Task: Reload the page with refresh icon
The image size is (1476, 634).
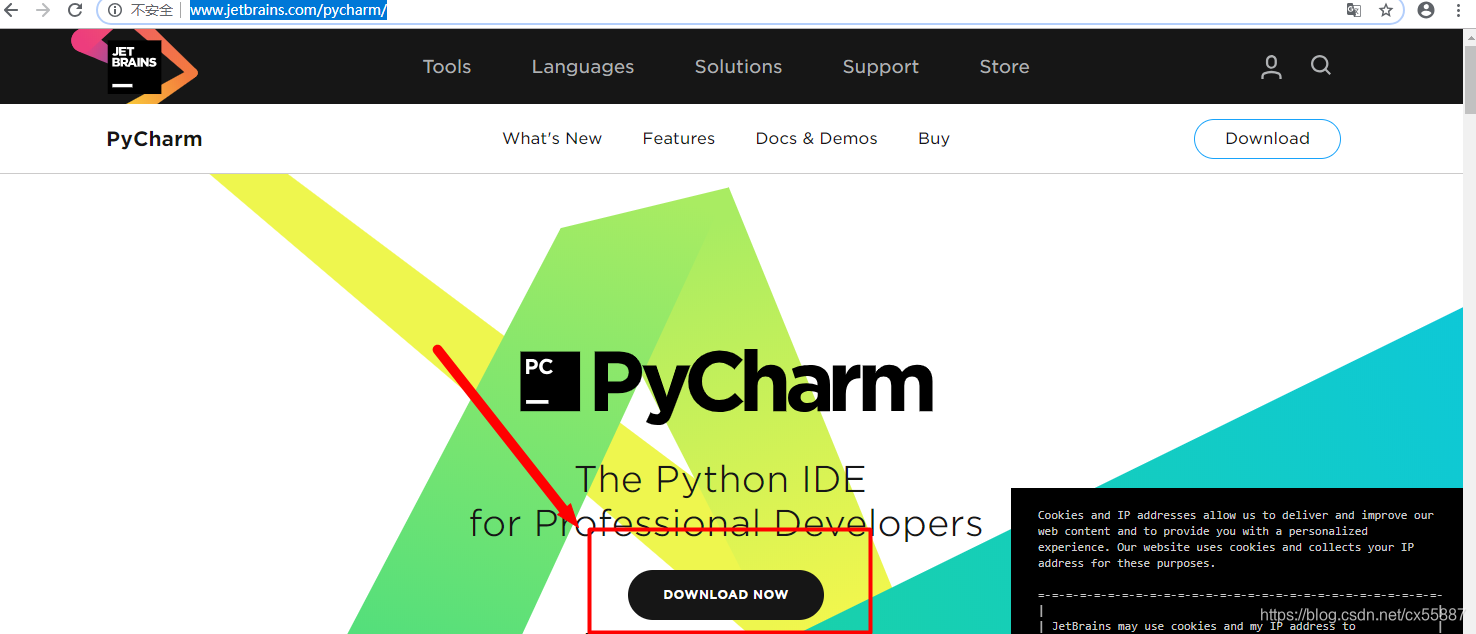Action: point(75,10)
